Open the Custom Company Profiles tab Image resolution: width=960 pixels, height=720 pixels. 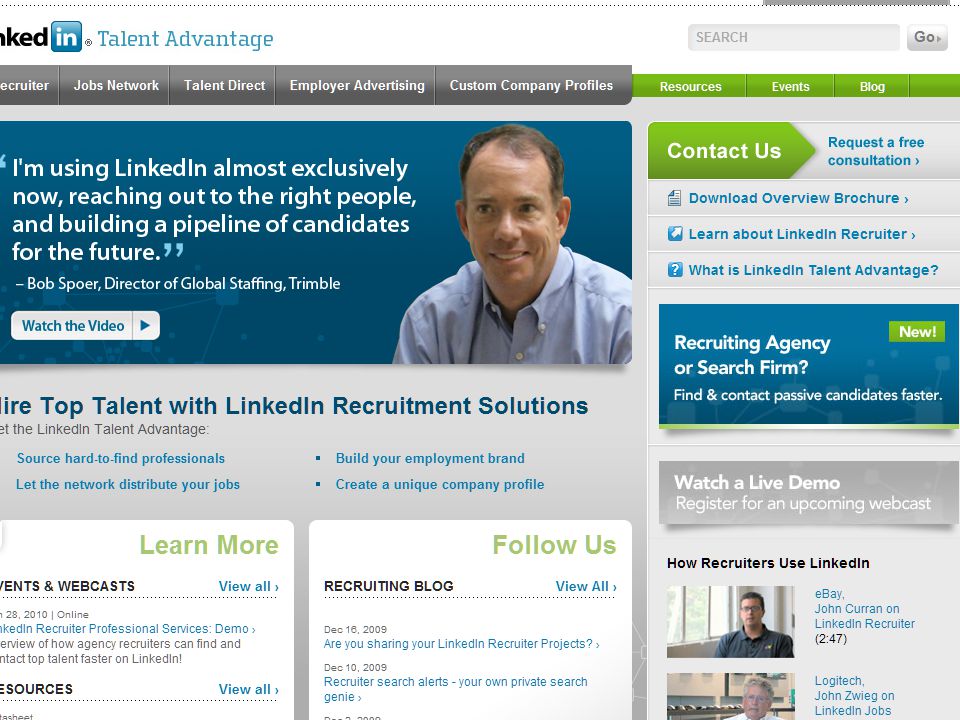(x=531, y=86)
